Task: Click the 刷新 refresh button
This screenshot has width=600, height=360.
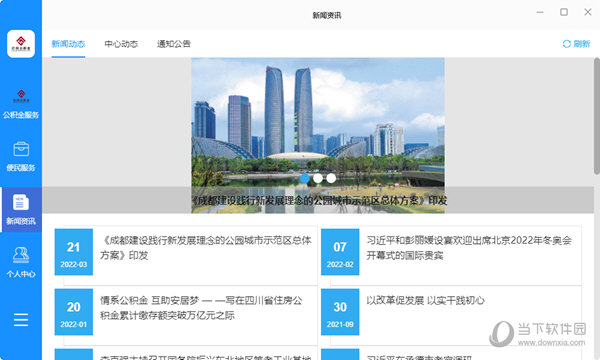Action: [576, 44]
